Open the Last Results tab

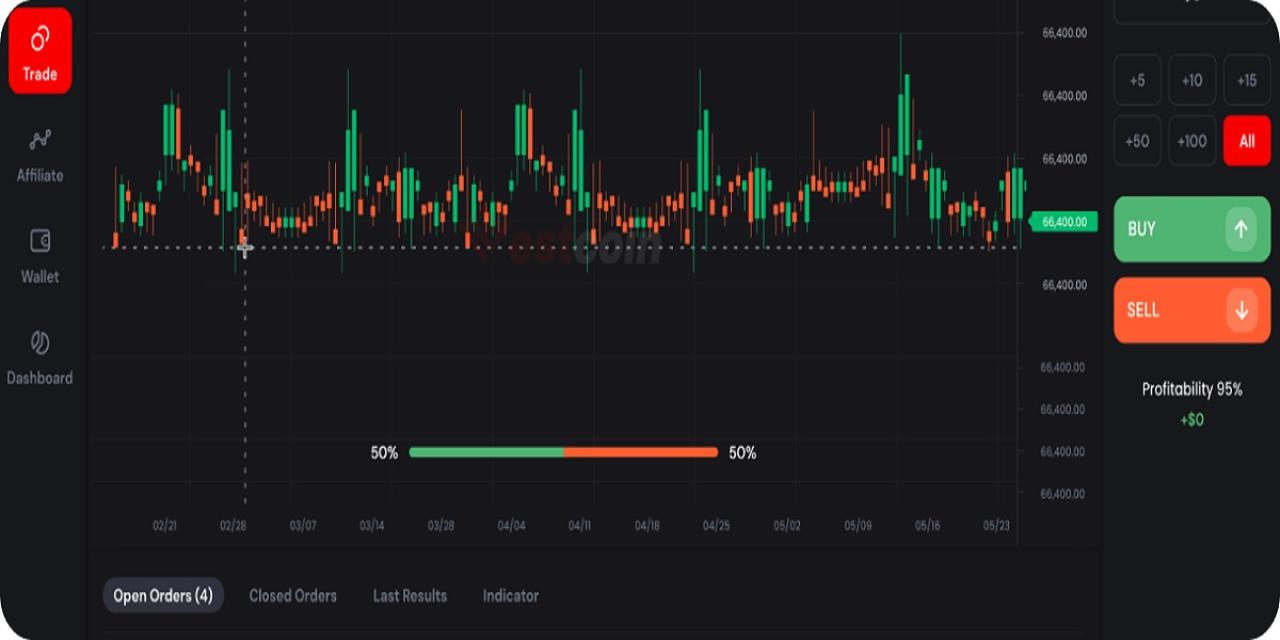[x=410, y=596]
